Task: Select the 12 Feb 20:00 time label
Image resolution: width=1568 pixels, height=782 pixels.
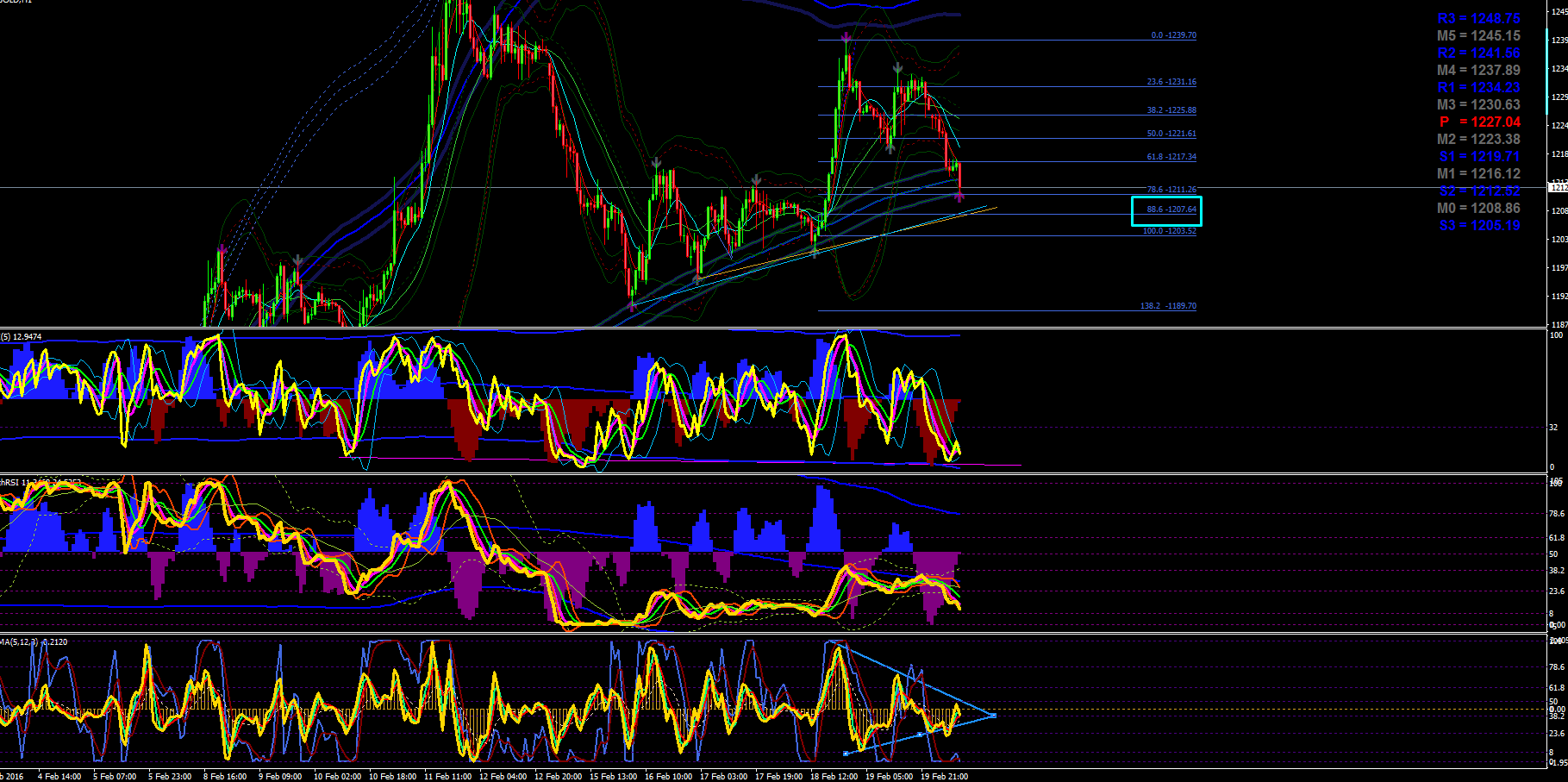Action: [558, 776]
